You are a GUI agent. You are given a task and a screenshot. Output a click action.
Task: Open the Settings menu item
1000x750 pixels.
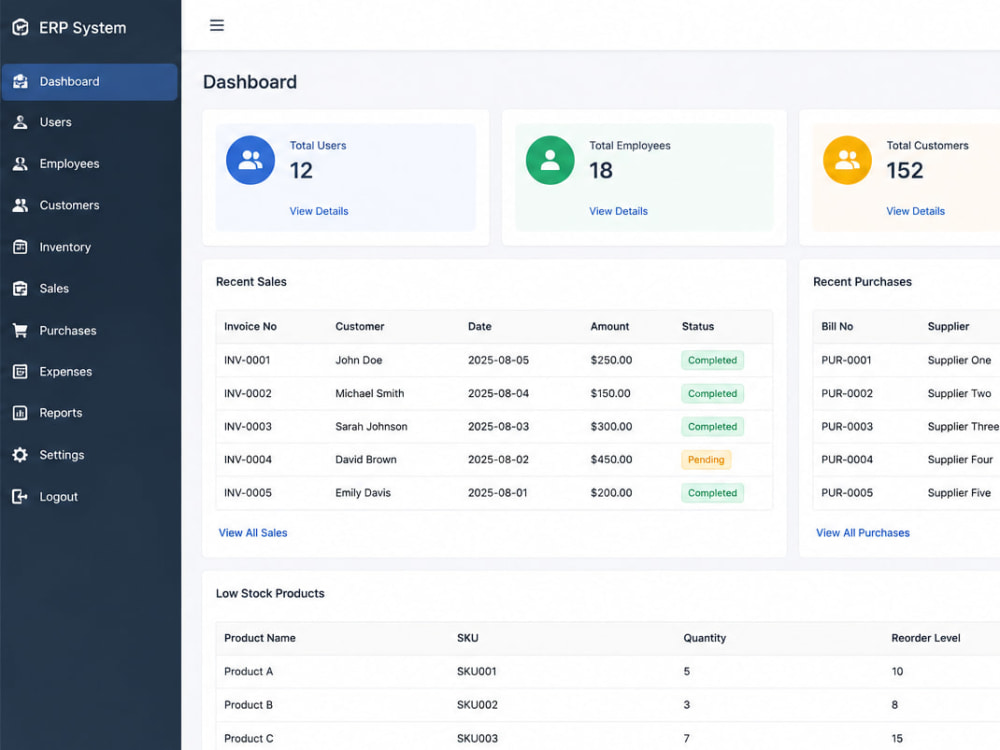[x=89, y=455]
